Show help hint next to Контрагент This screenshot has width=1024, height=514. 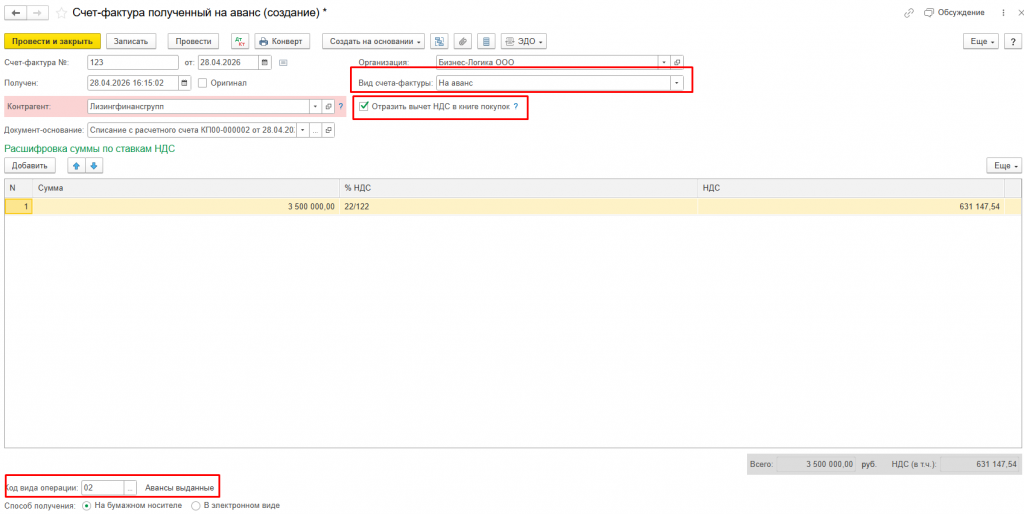(340, 106)
